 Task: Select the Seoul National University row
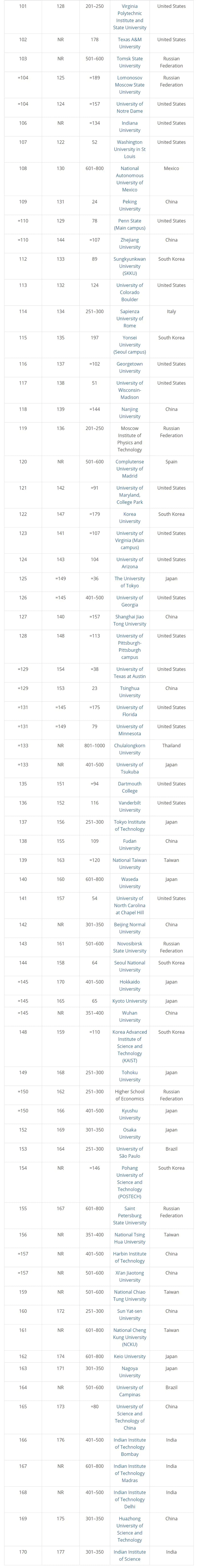[x=98, y=967]
